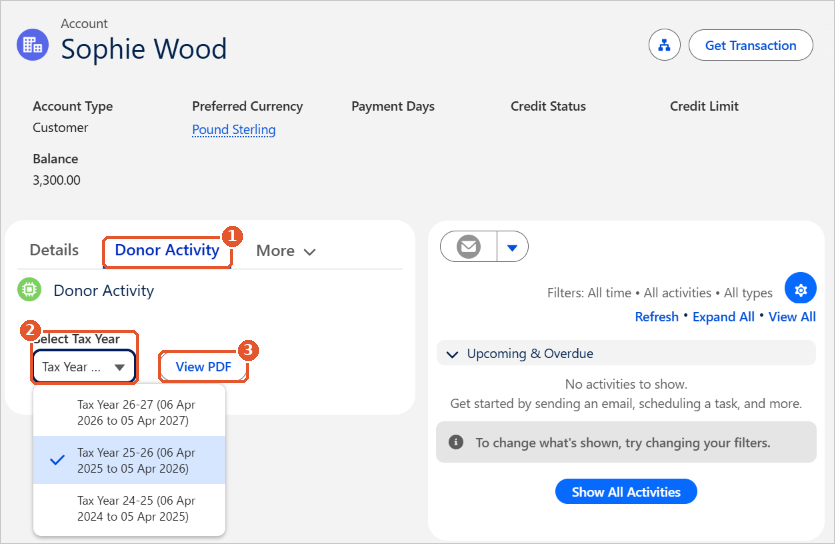Click the Credit Status field label
The height and width of the screenshot is (544, 835).
click(548, 106)
